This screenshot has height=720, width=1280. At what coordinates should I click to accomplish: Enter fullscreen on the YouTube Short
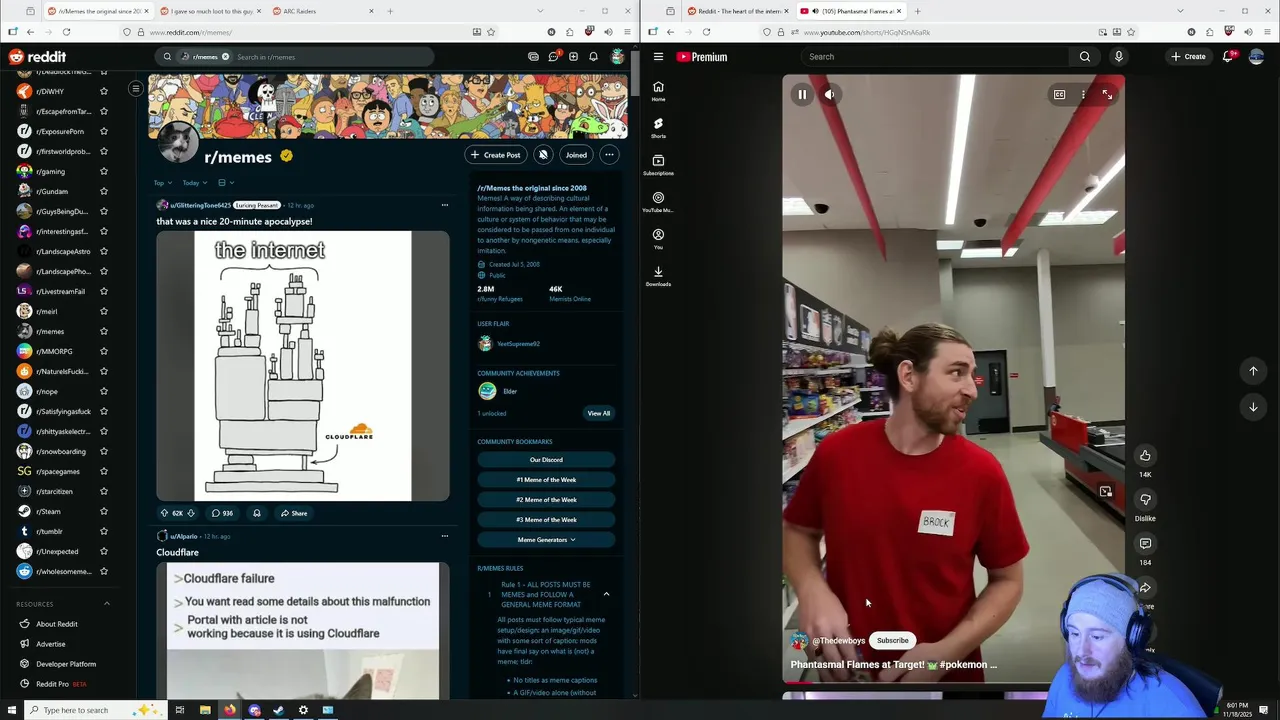point(1107,95)
